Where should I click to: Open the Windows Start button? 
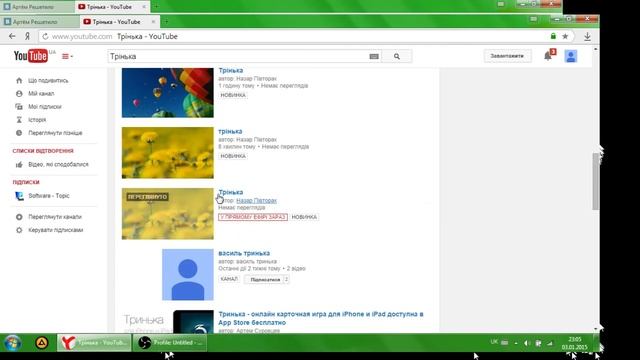click(x=13, y=342)
